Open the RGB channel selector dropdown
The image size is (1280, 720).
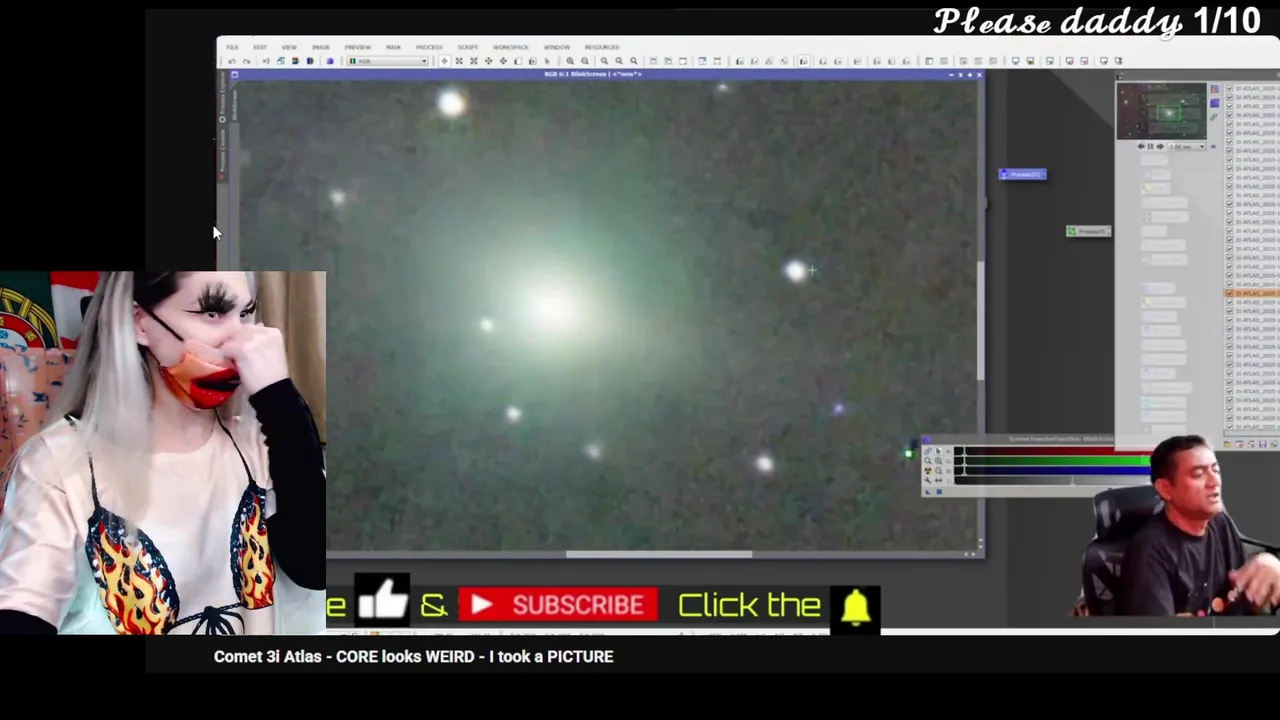coord(387,61)
